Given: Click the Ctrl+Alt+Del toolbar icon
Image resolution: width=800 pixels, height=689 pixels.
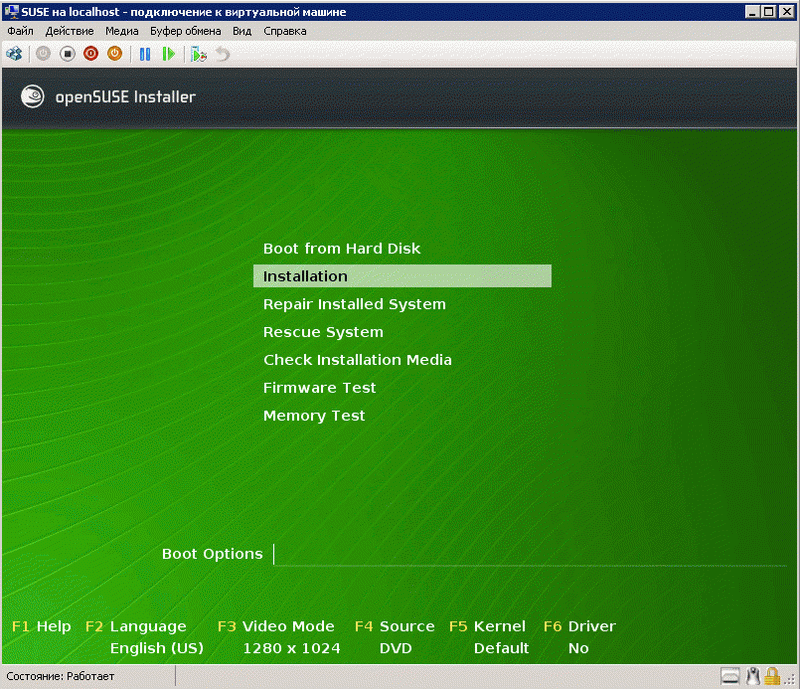Looking at the screenshot, I should pos(14,54).
